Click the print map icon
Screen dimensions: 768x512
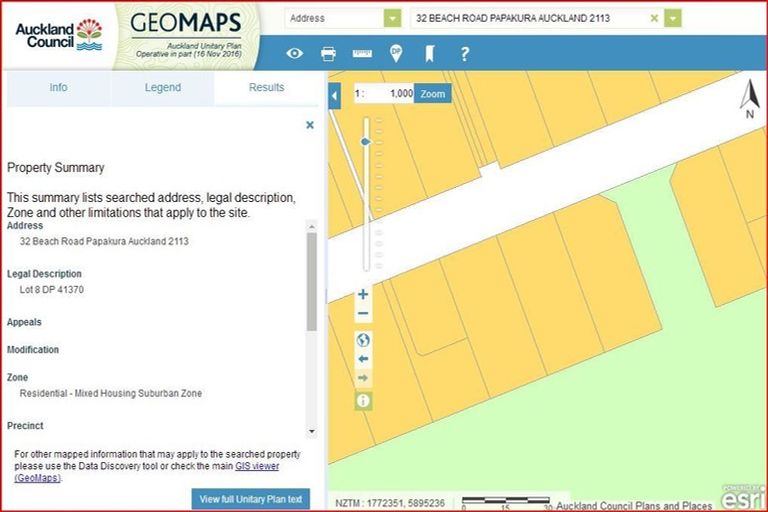tap(328, 54)
